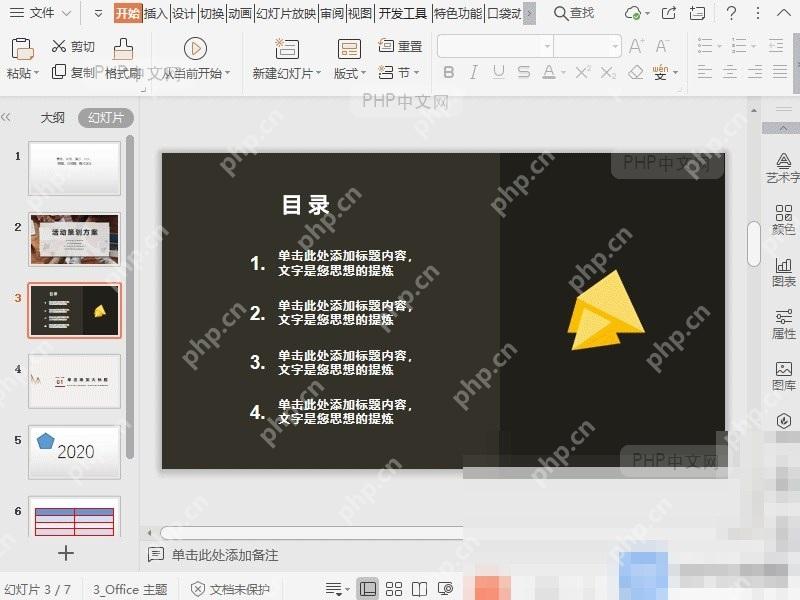Image resolution: width=800 pixels, height=600 pixels.
Task: Toggle italic formatting
Action: coord(473,72)
